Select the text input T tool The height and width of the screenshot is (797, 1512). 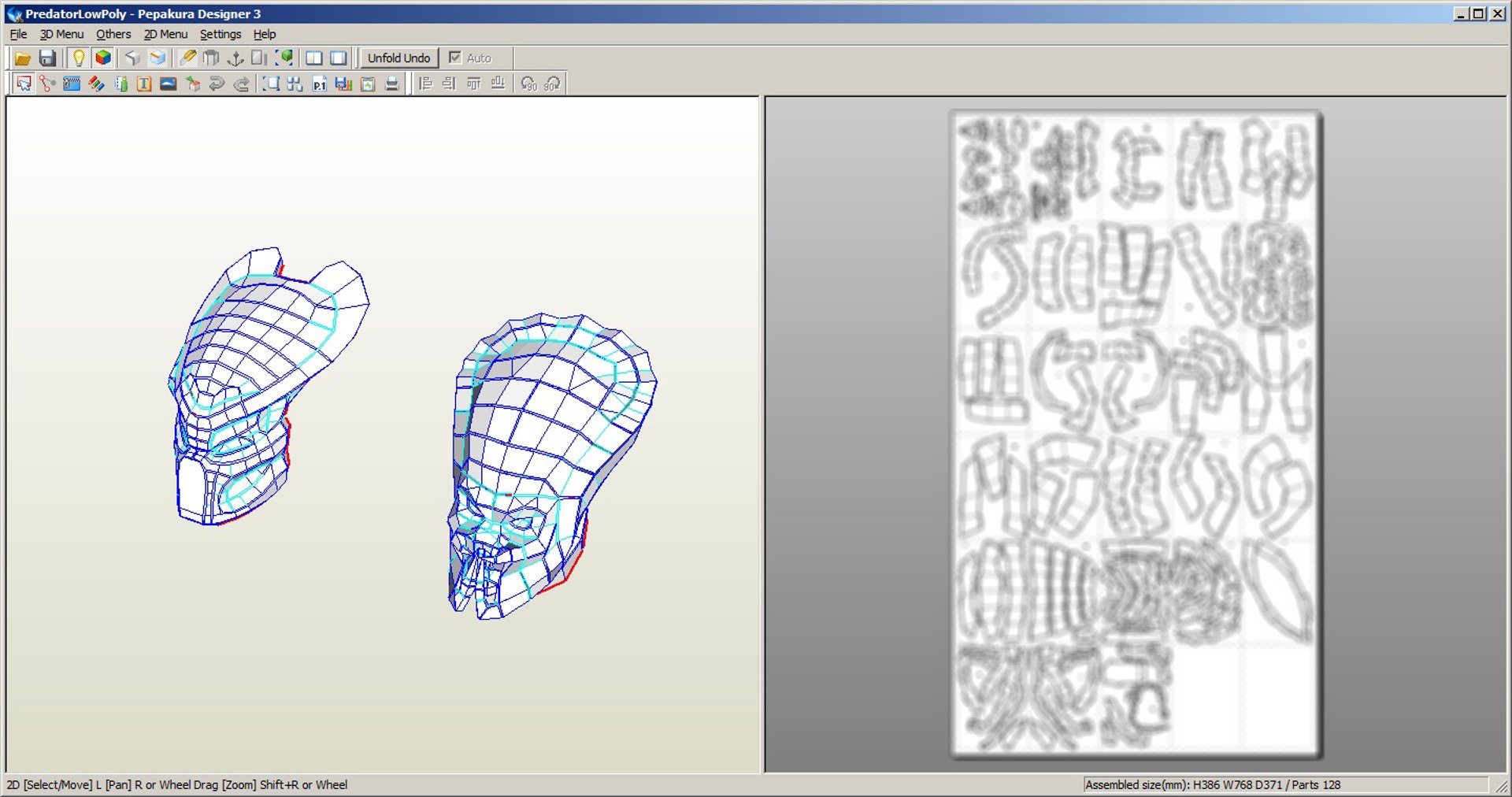click(x=144, y=83)
